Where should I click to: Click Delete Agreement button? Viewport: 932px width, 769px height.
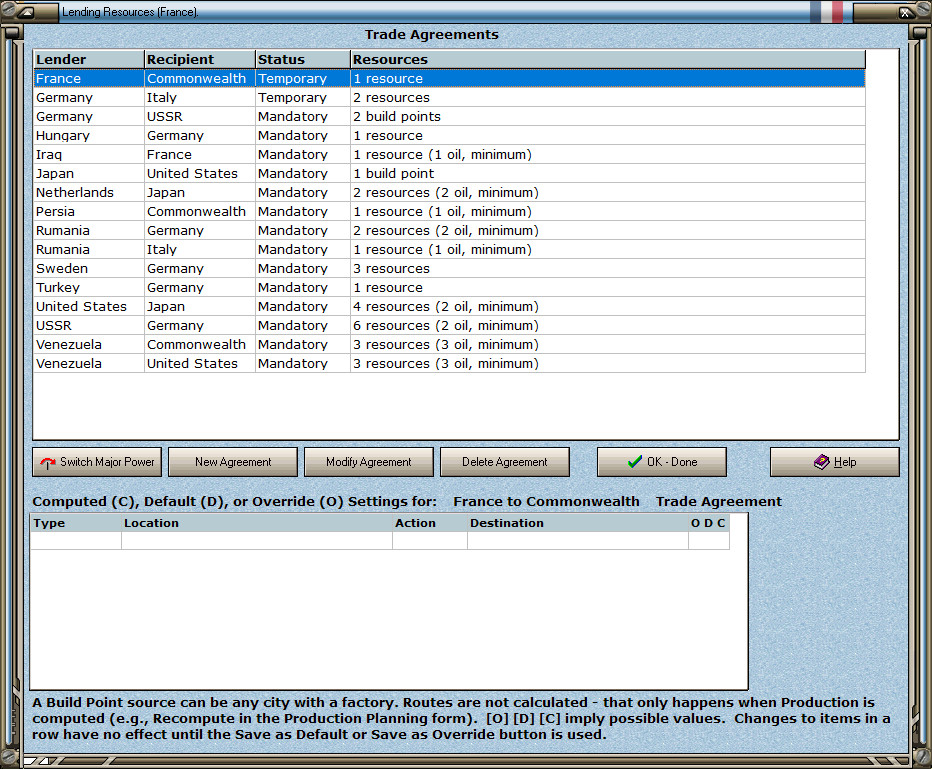click(505, 462)
